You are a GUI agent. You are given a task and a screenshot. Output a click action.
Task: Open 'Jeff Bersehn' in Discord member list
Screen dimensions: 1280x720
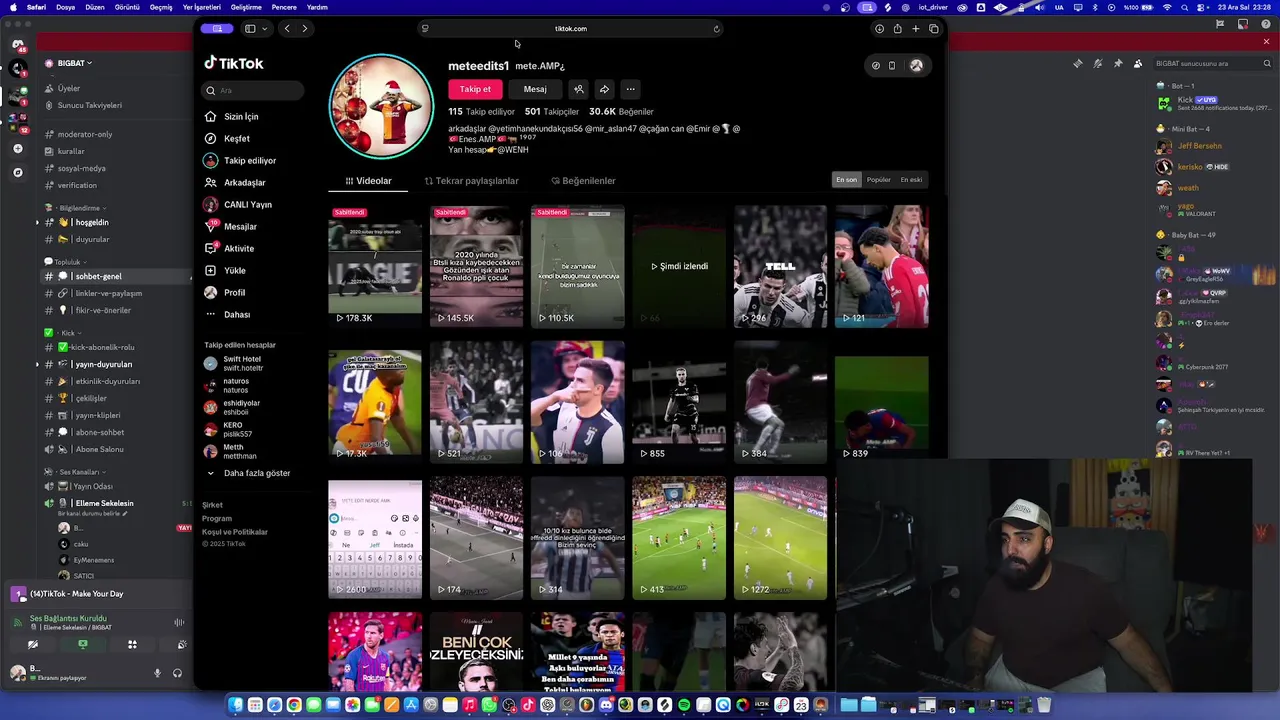point(1200,146)
